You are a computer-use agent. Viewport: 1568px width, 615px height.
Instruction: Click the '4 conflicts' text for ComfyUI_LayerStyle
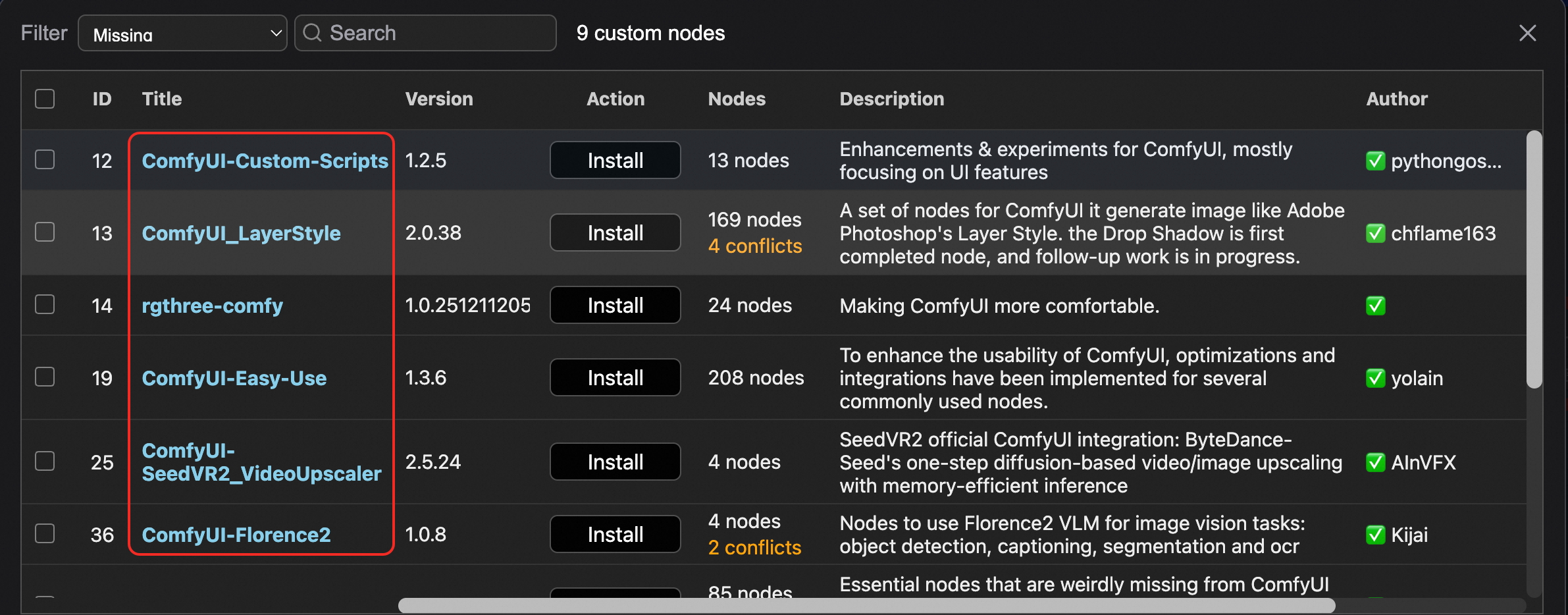click(x=755, y=246)
